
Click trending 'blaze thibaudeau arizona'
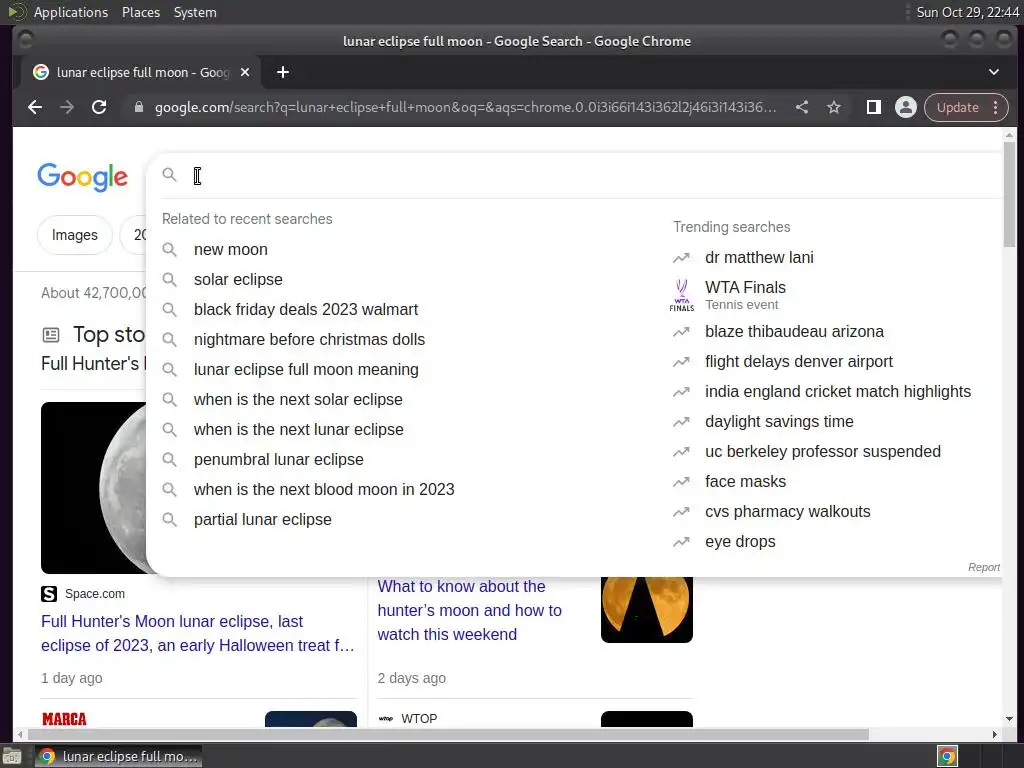[x=794, y=331]
